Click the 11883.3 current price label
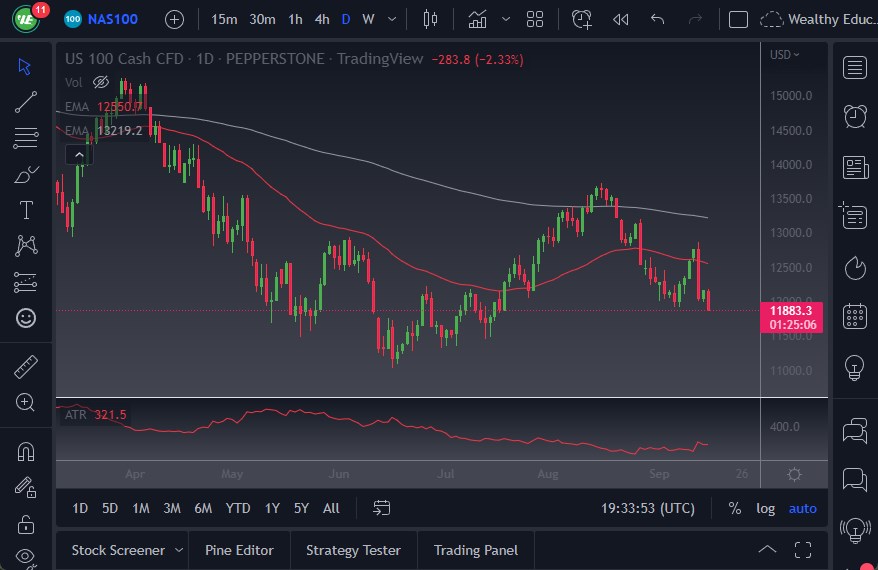This screenshot has height=570, width=878. pos(794,310)
